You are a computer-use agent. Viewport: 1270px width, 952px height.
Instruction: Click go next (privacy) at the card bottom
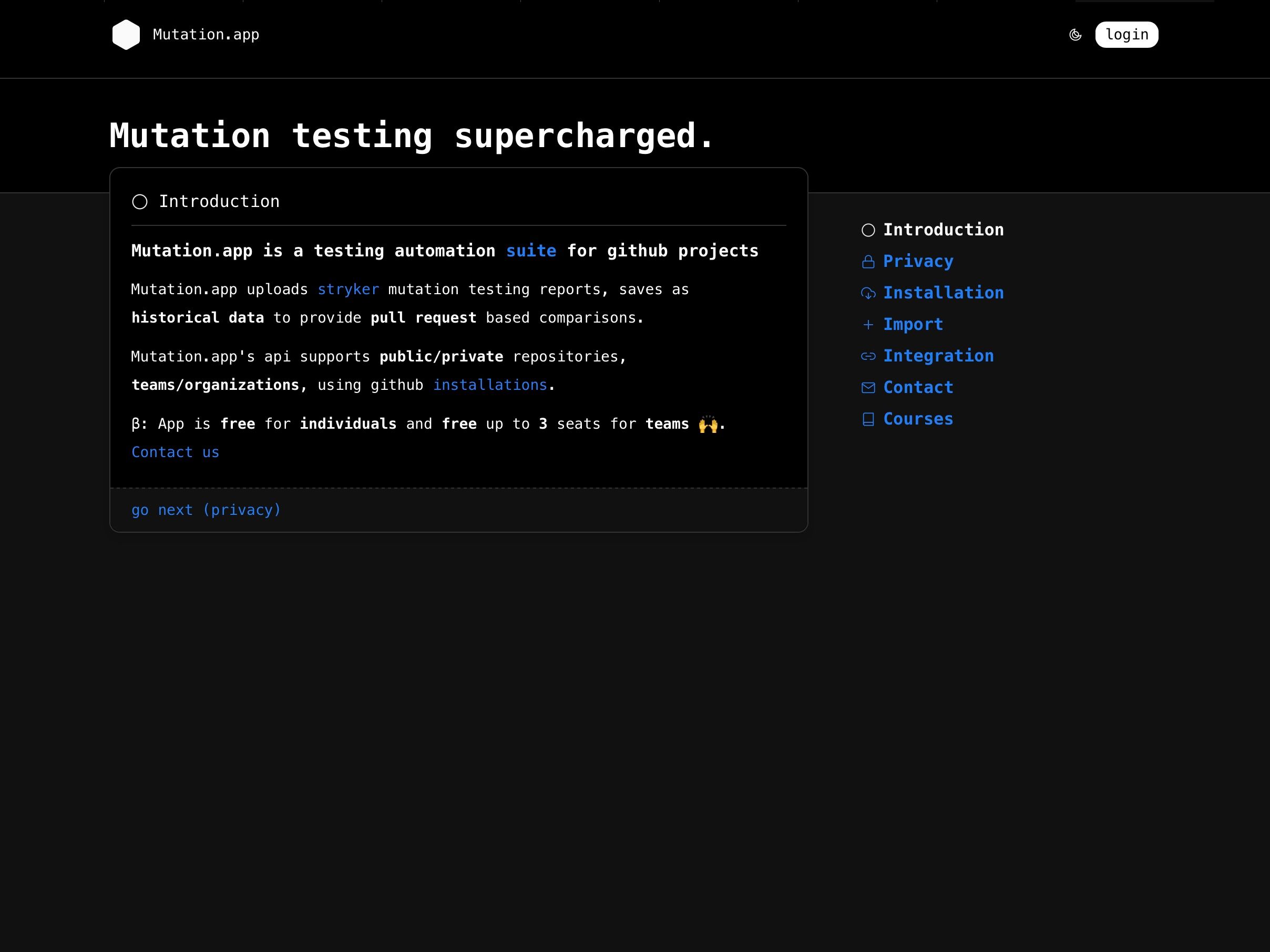point(206,510)
